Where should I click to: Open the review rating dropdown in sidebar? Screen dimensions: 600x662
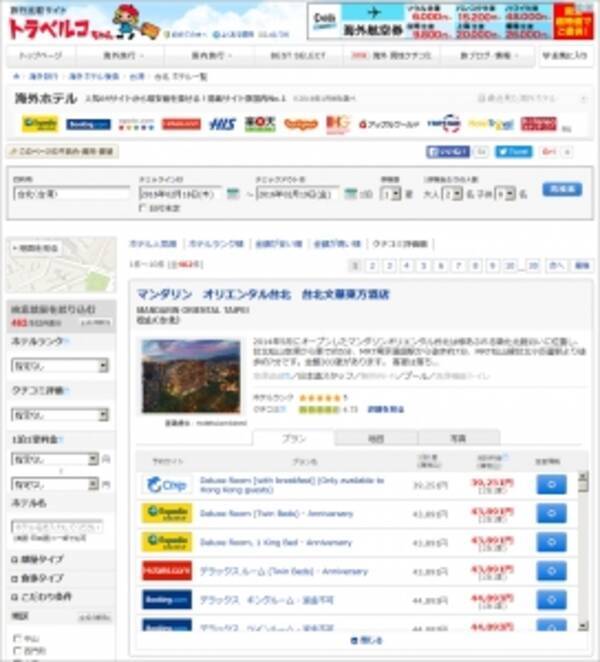60,414
